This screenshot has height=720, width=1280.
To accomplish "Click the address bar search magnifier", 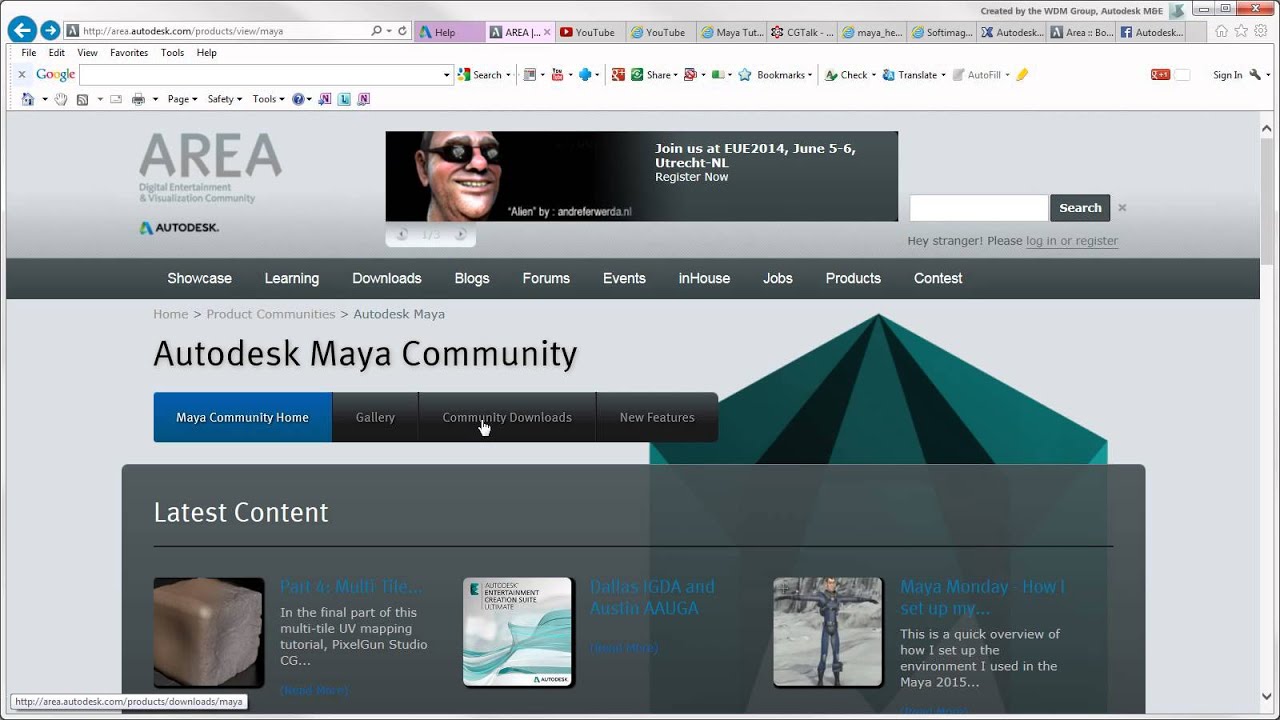I will click(377, 31).
